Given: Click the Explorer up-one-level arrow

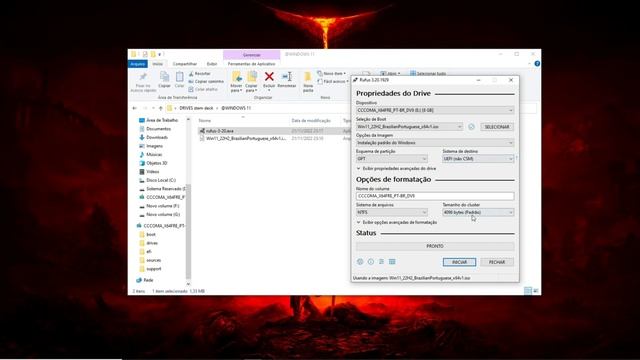Looking at the screenshot, I should tap(161, 108).
